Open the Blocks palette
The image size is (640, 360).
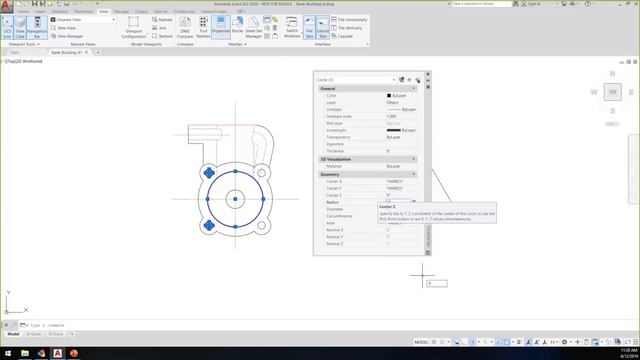coord(237,25)
